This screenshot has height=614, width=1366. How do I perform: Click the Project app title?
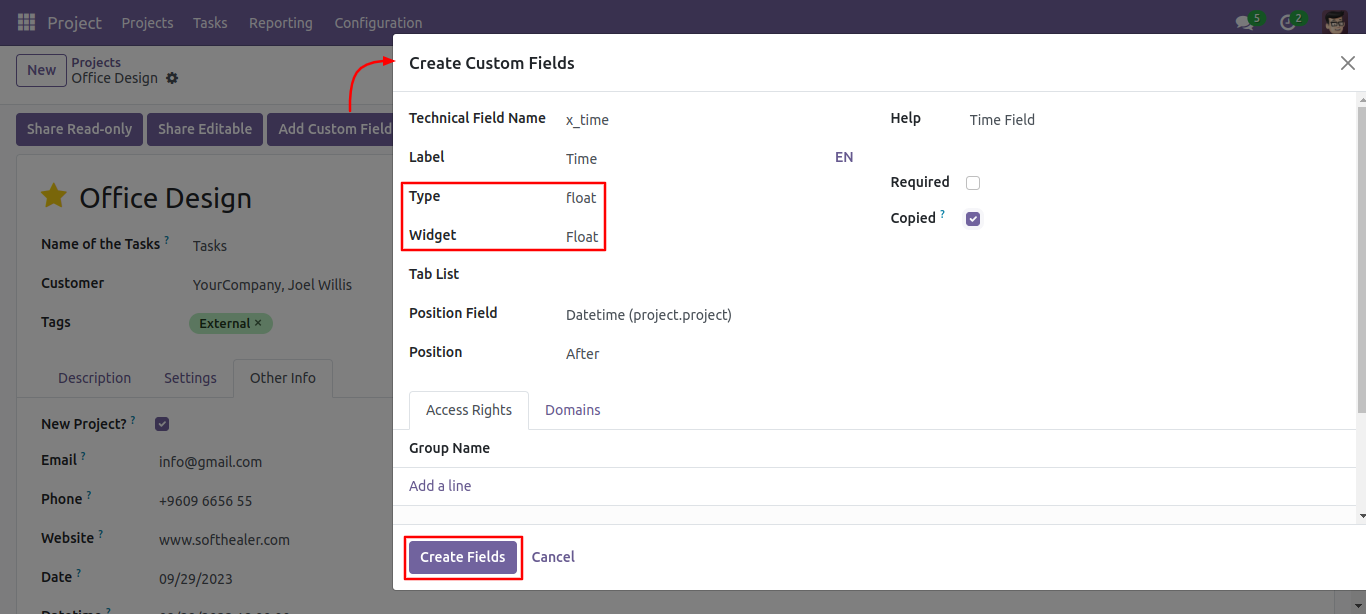[74, 22]
